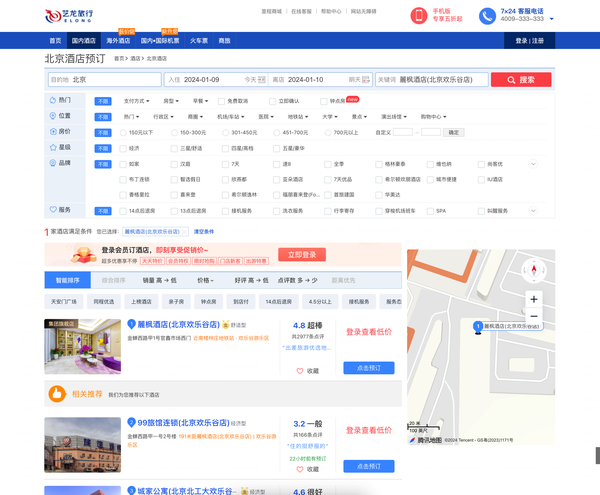Image resolution: width=600 pixels, height=495 pixels.
Task: Open the 地铁站 location dropdown
Action: 298,117
